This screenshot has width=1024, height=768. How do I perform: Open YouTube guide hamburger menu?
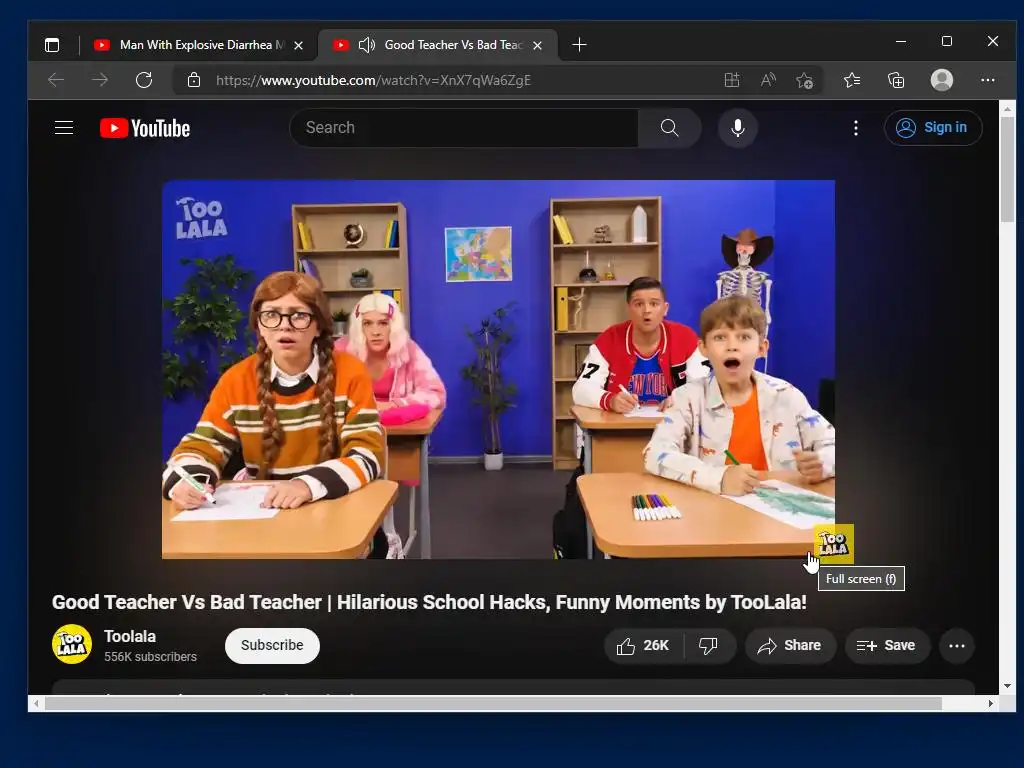(64, 127)
